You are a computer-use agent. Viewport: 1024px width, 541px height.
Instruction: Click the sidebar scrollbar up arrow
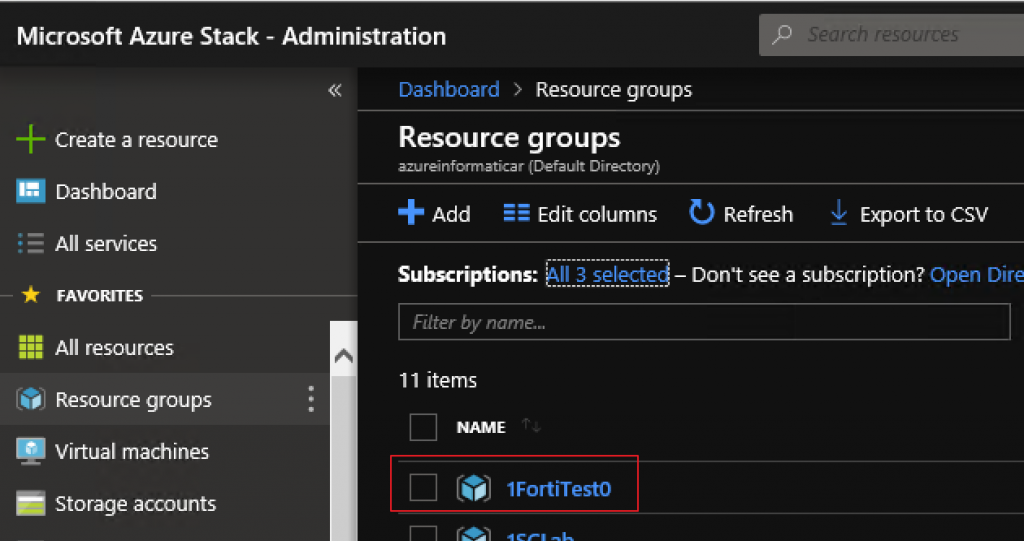[x=344, y=357]
